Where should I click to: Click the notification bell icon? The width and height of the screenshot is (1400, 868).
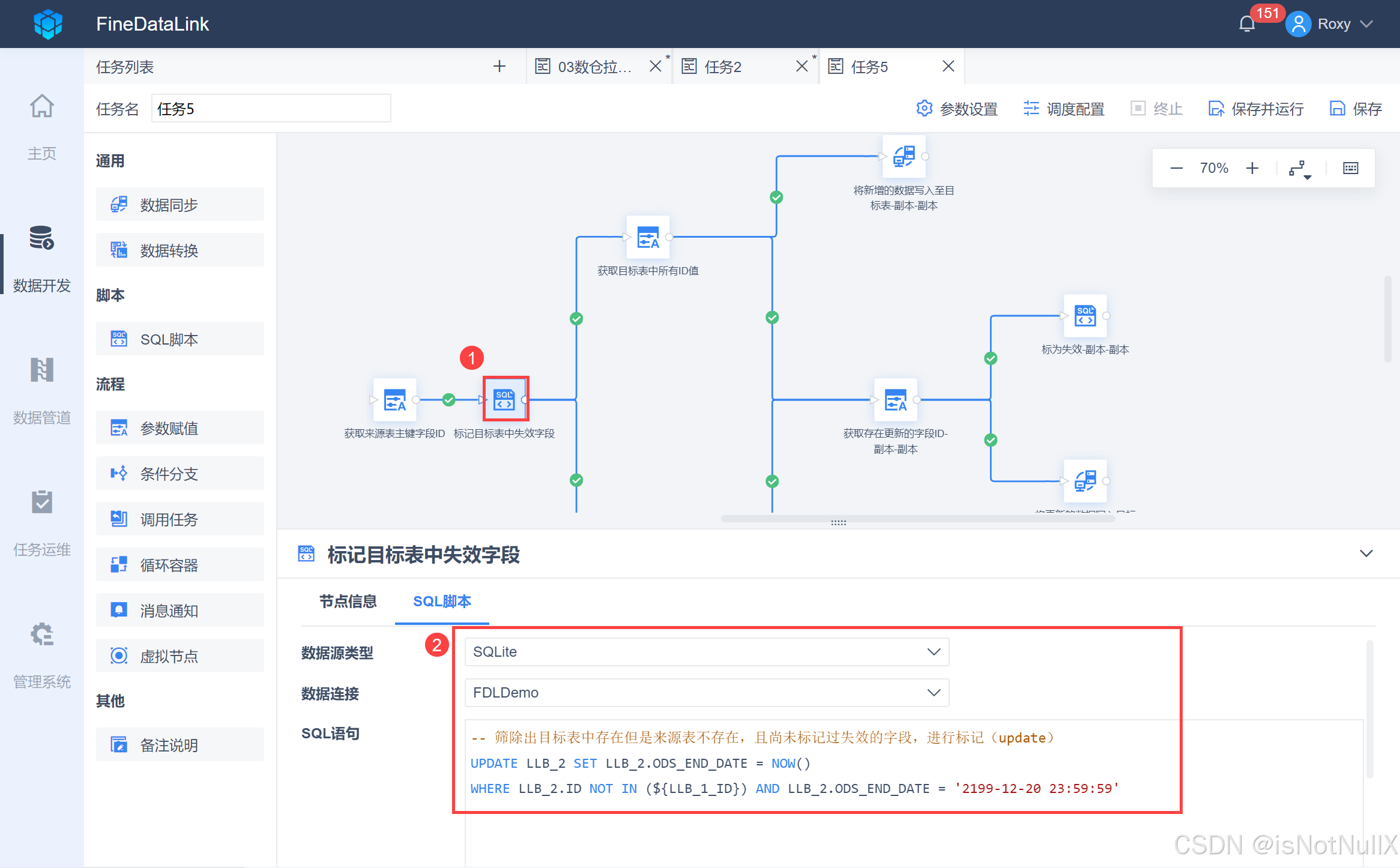(1247, 24)
